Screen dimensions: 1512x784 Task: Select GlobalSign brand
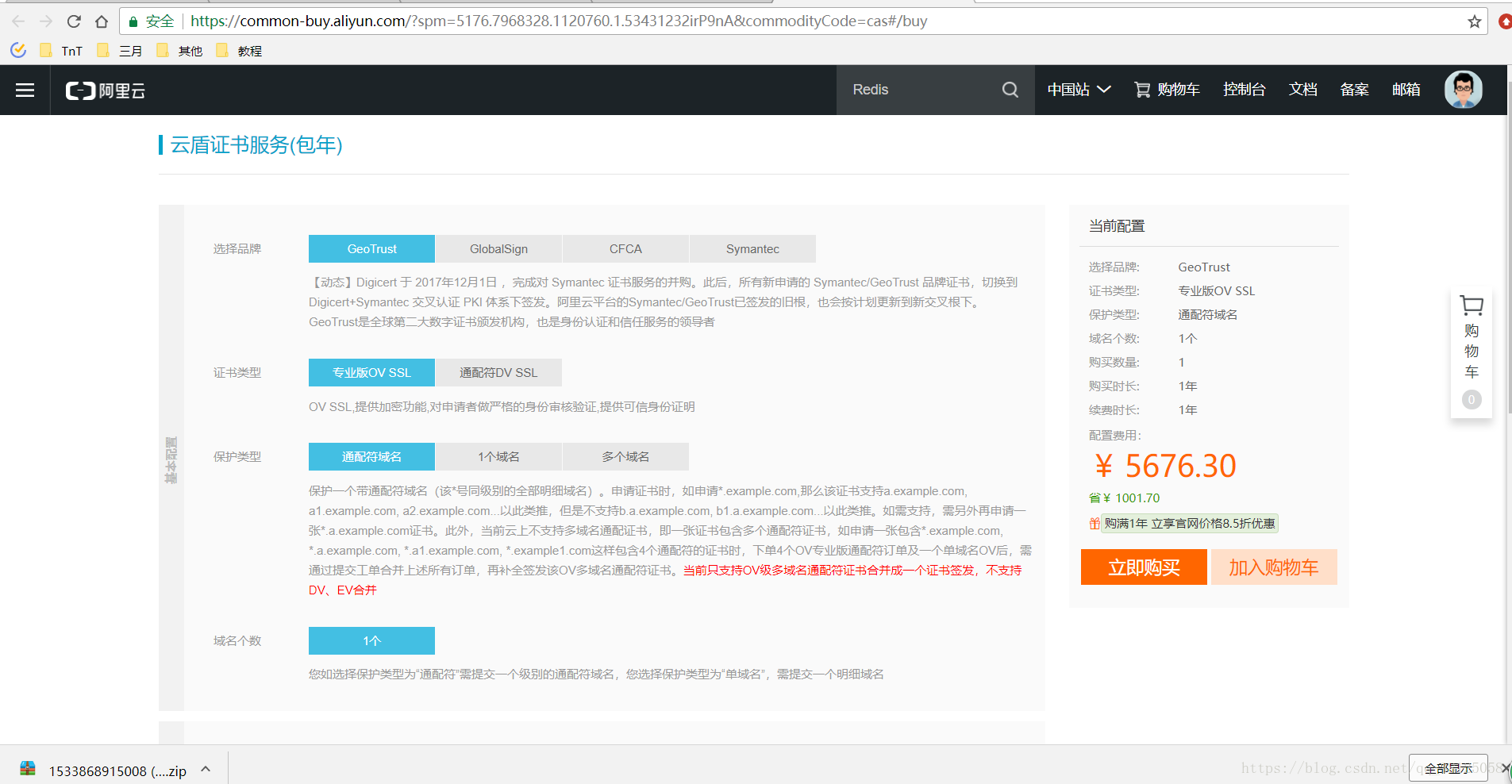(x=498, y=248)
